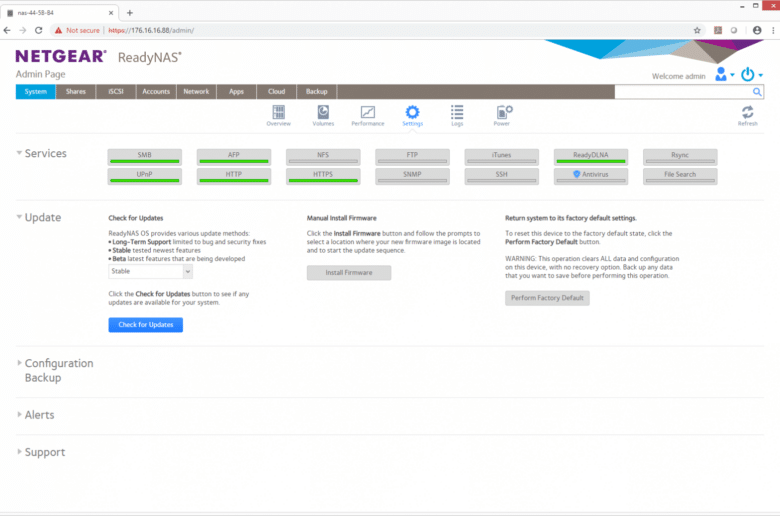The image size is (780, 516).
Task: Open the power options dropdown arrow
Action: 761,75
